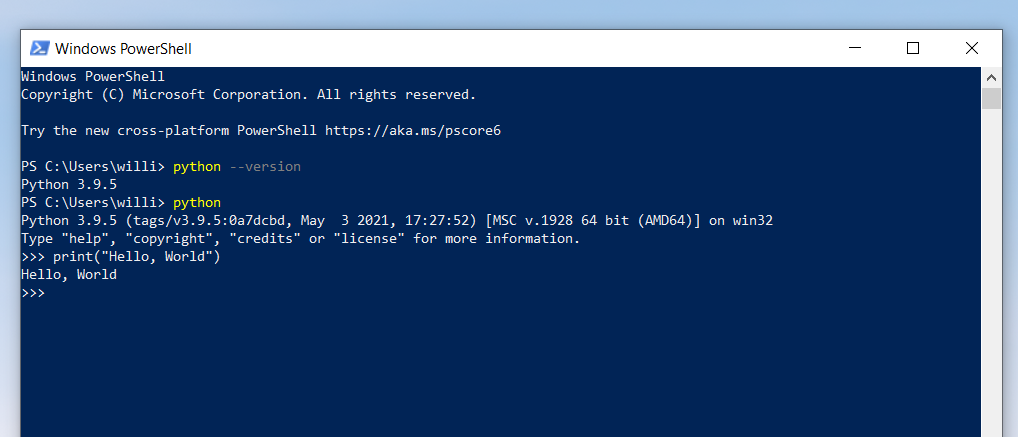Click the blank console area below the prompt
The width and height of the screenshot is (1018, 437).
tap(500, 370)
